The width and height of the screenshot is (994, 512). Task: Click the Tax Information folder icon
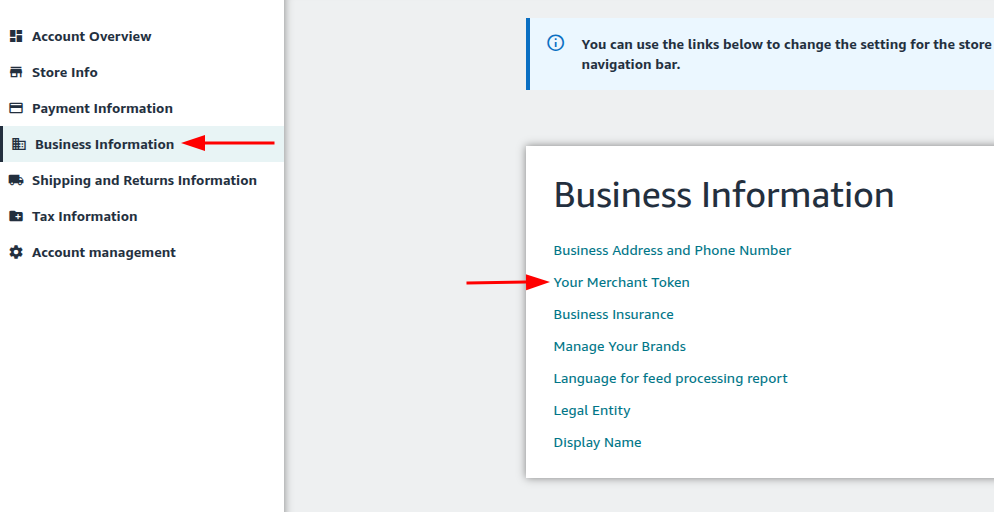16,217
